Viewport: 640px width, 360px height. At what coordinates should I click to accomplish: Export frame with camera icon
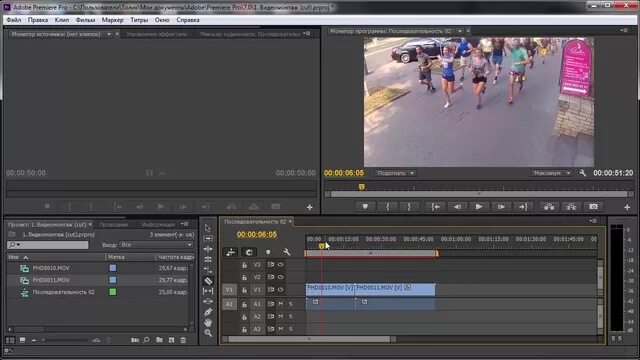coord(593,207)
